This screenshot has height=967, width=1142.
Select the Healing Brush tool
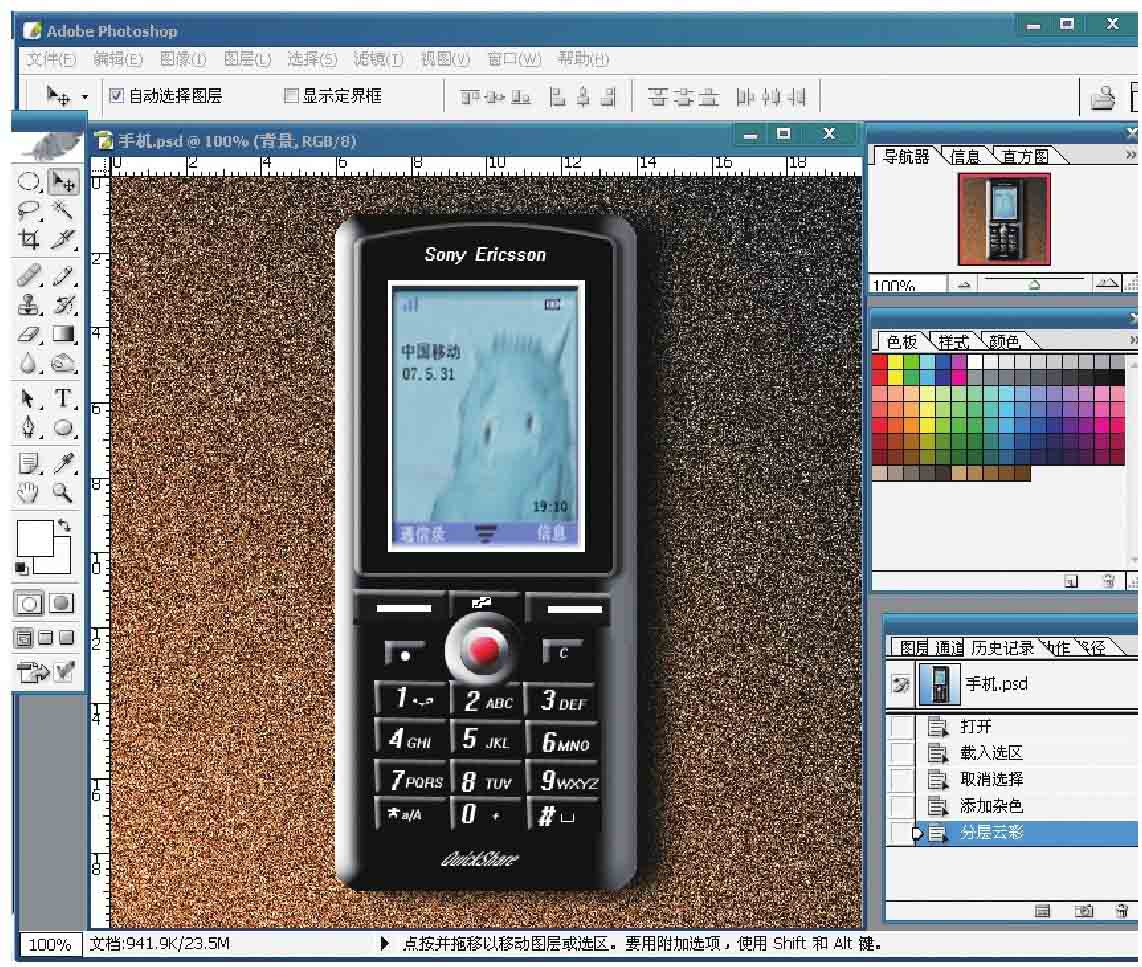click(28, 276)
